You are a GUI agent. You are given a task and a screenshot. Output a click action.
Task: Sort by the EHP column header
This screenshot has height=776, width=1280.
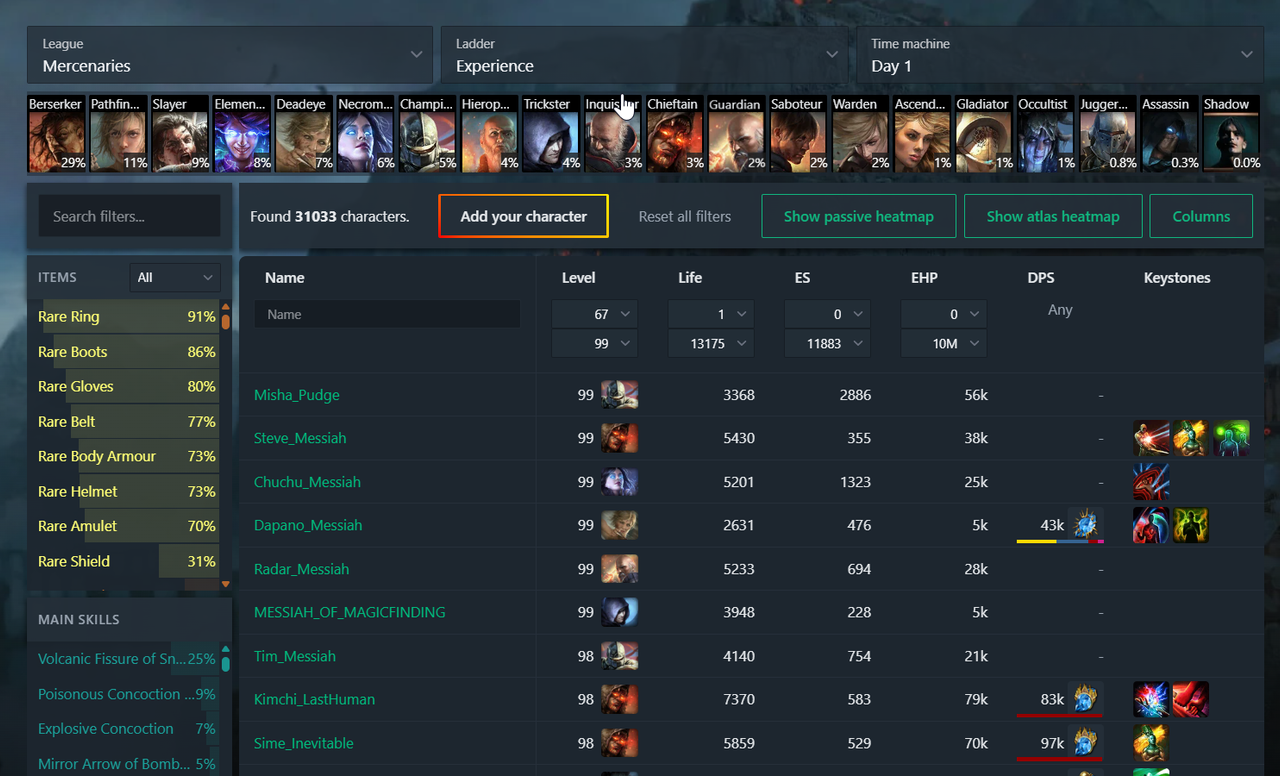[924, 278]
